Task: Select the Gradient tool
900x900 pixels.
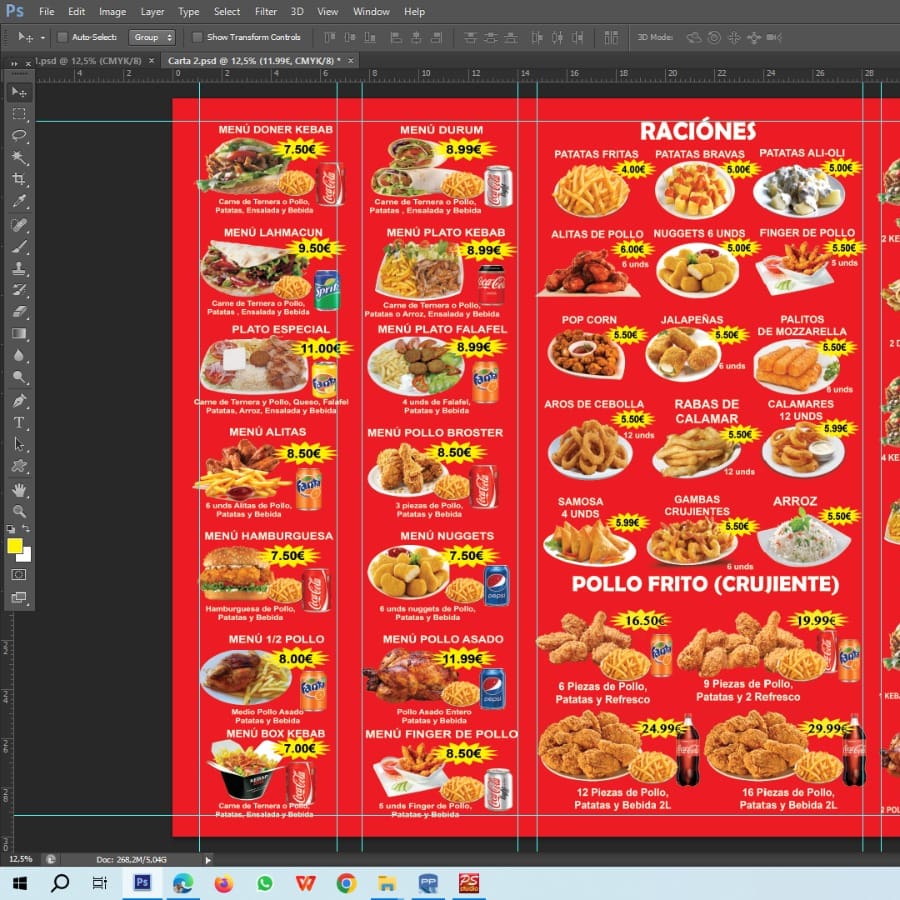Action: tap(19, 334)
